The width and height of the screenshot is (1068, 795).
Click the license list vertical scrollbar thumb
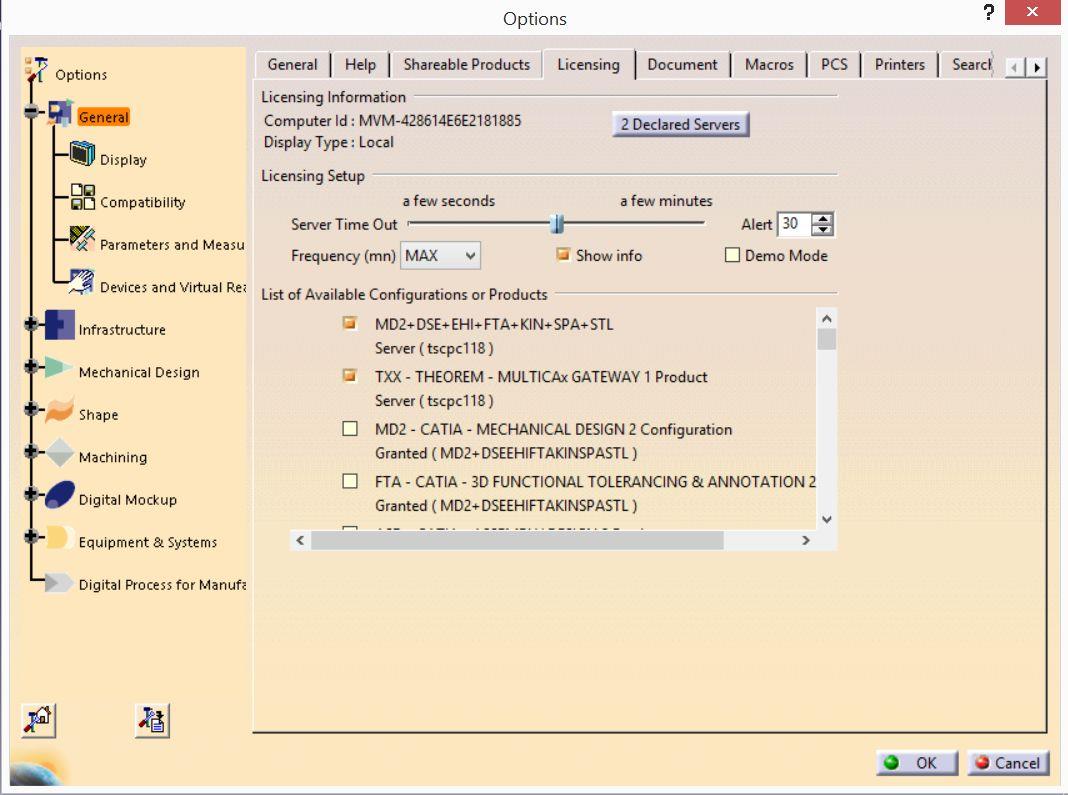[826, 339]
